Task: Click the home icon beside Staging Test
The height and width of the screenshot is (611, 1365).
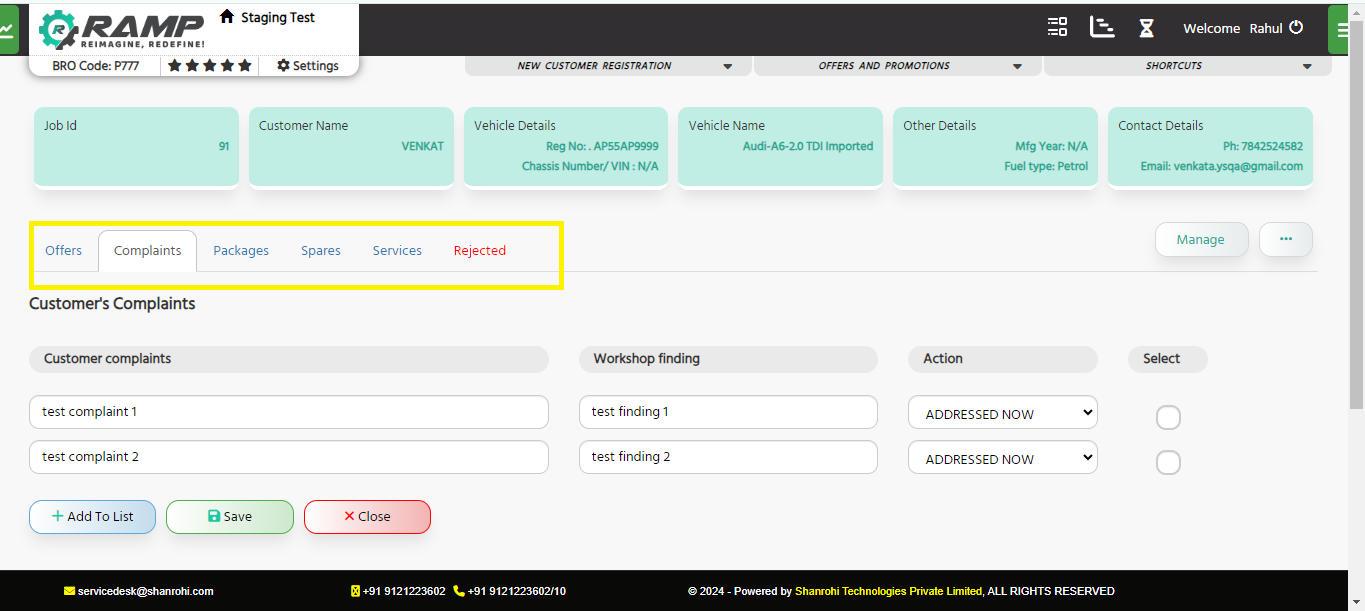Action: click(x=227, y=17)
